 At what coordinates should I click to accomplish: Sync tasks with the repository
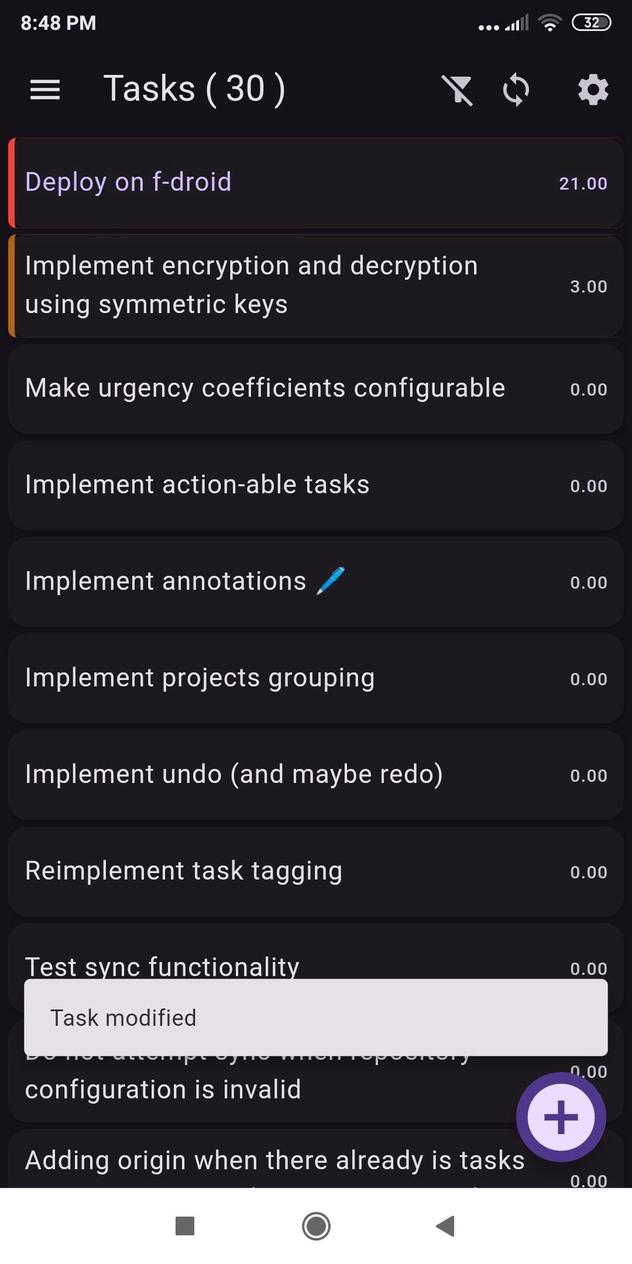(x=516, y=90)
